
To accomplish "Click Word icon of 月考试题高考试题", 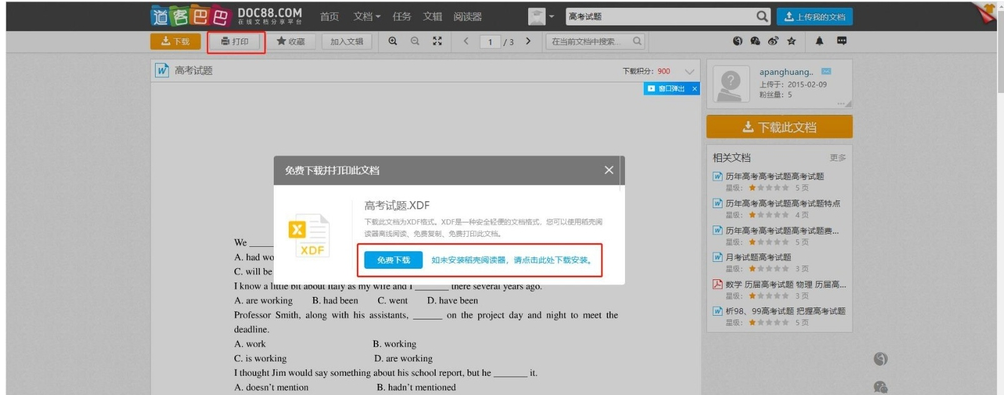I will (x=718, y=257).
